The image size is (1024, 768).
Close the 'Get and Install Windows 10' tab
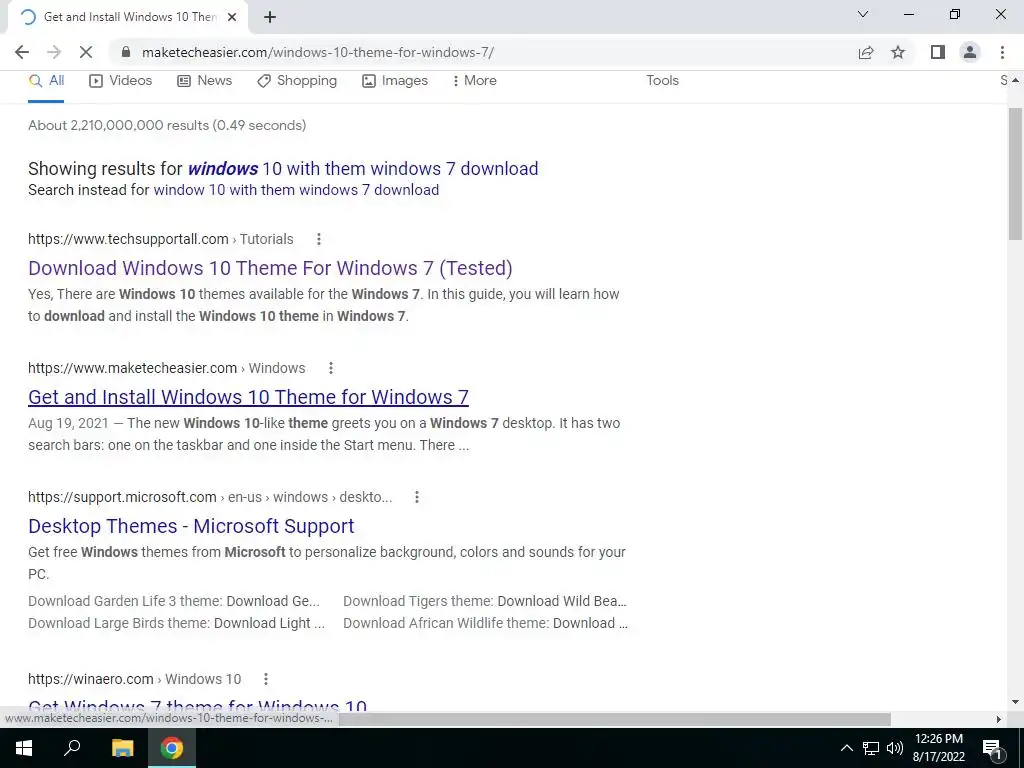coord(232,17)
